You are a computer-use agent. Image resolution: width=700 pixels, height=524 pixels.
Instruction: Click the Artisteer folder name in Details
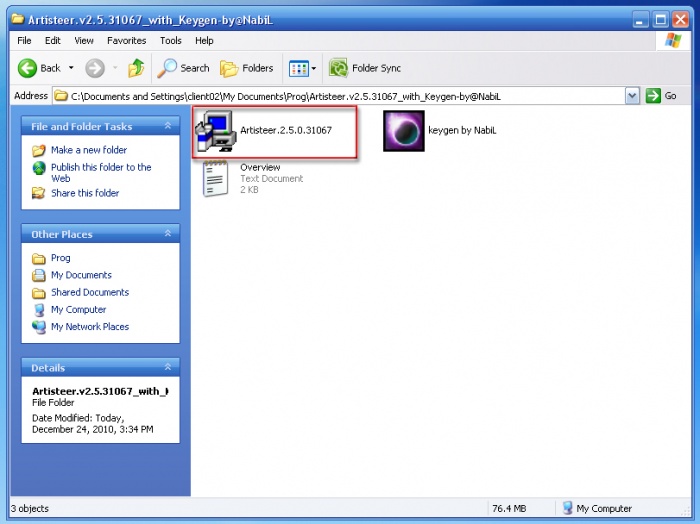(100, 391)
